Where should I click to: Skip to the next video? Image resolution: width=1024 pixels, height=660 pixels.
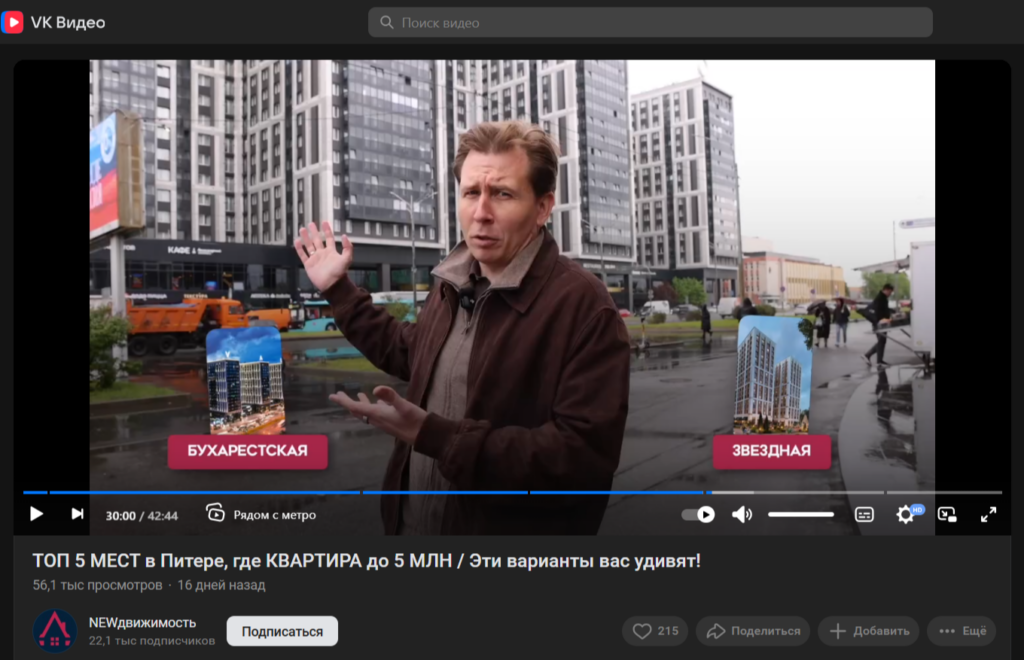point(77,514)
